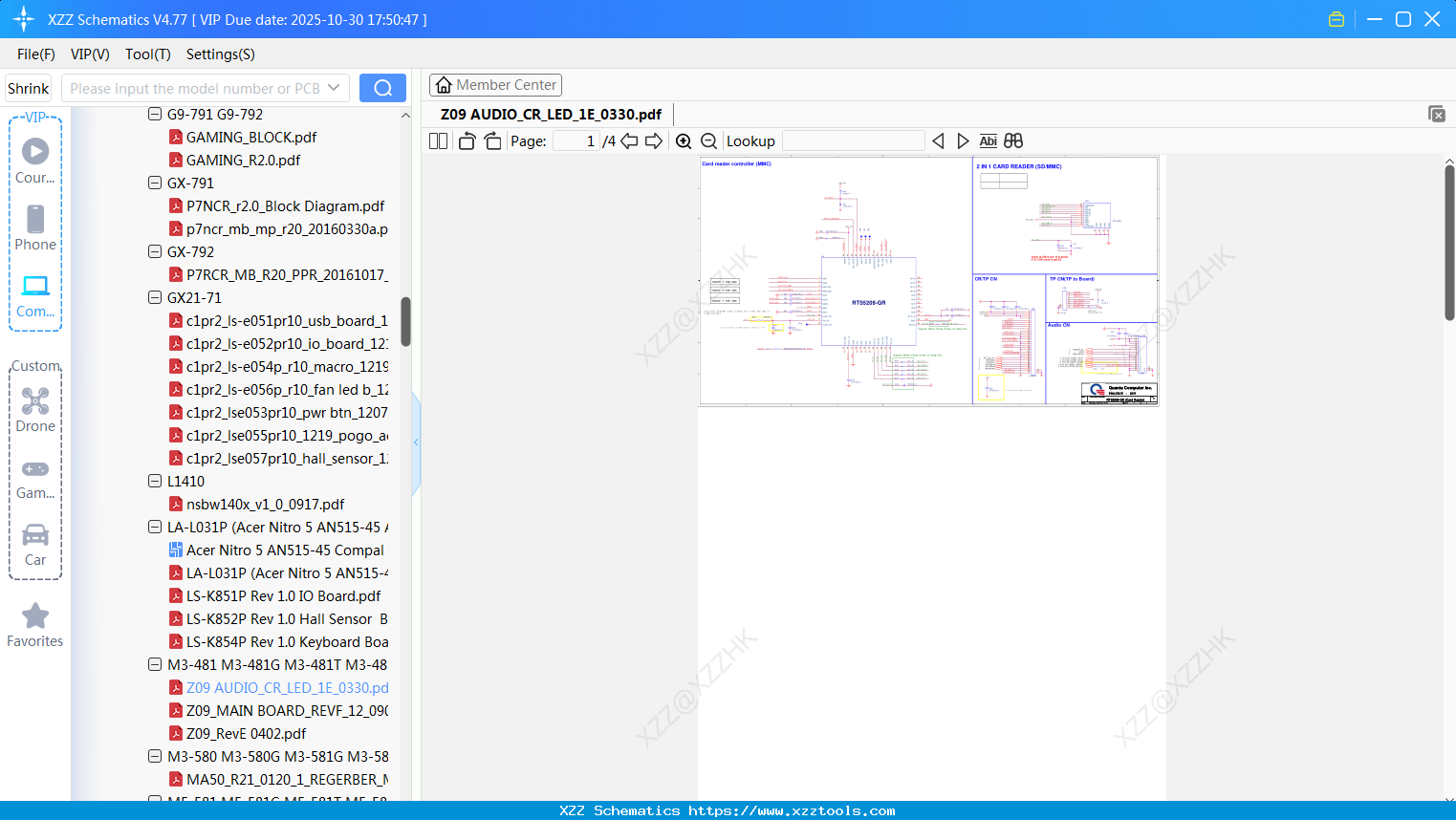
Task: Open Z09_MAIN BOARD_REVF file
Action: pos(287,710)
